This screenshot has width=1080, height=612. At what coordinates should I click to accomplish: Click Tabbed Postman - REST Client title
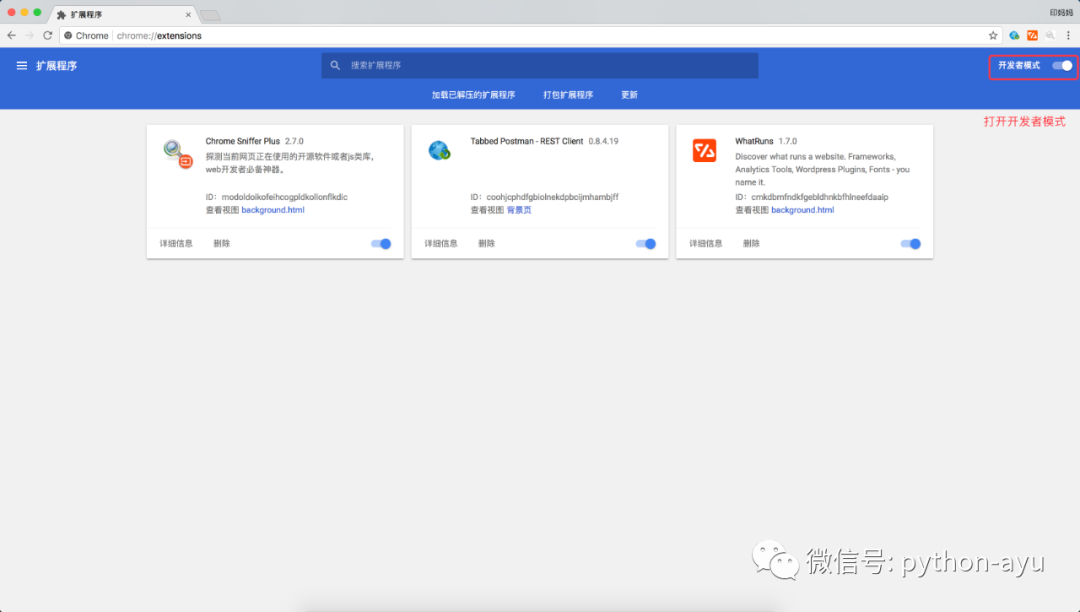pos(527,141)
